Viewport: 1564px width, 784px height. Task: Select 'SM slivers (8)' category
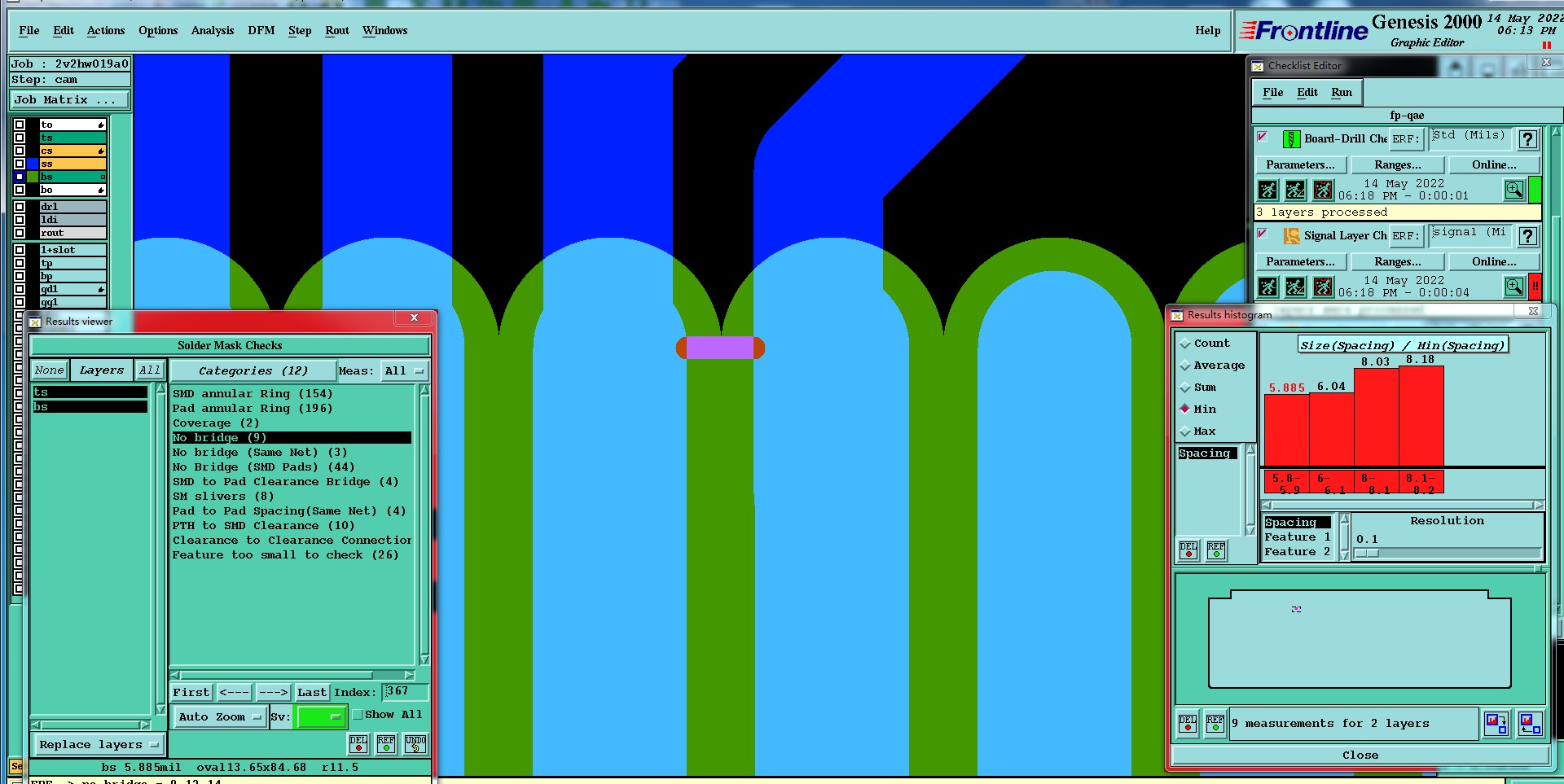coord(223,496)
